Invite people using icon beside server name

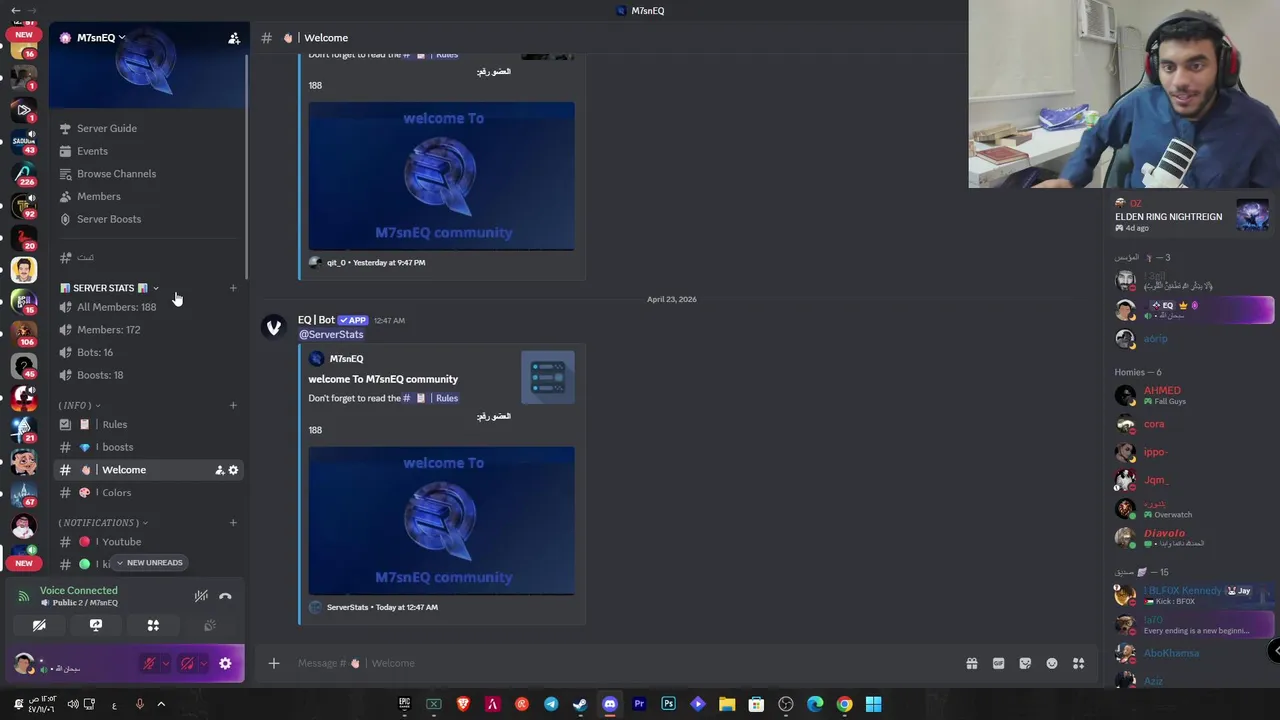click(234, 38)
